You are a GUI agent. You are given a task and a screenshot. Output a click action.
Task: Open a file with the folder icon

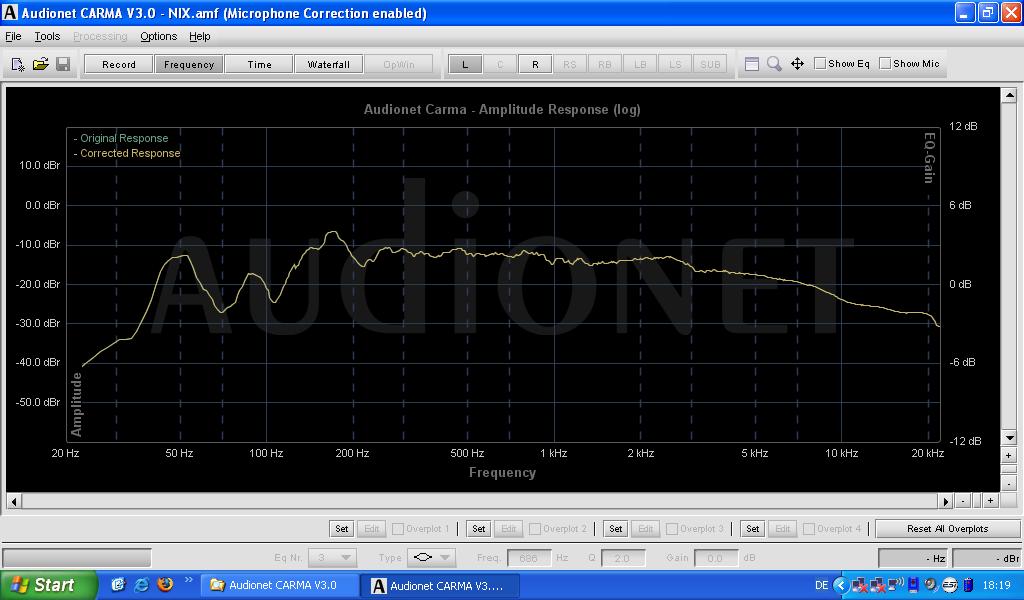[40, 64]
